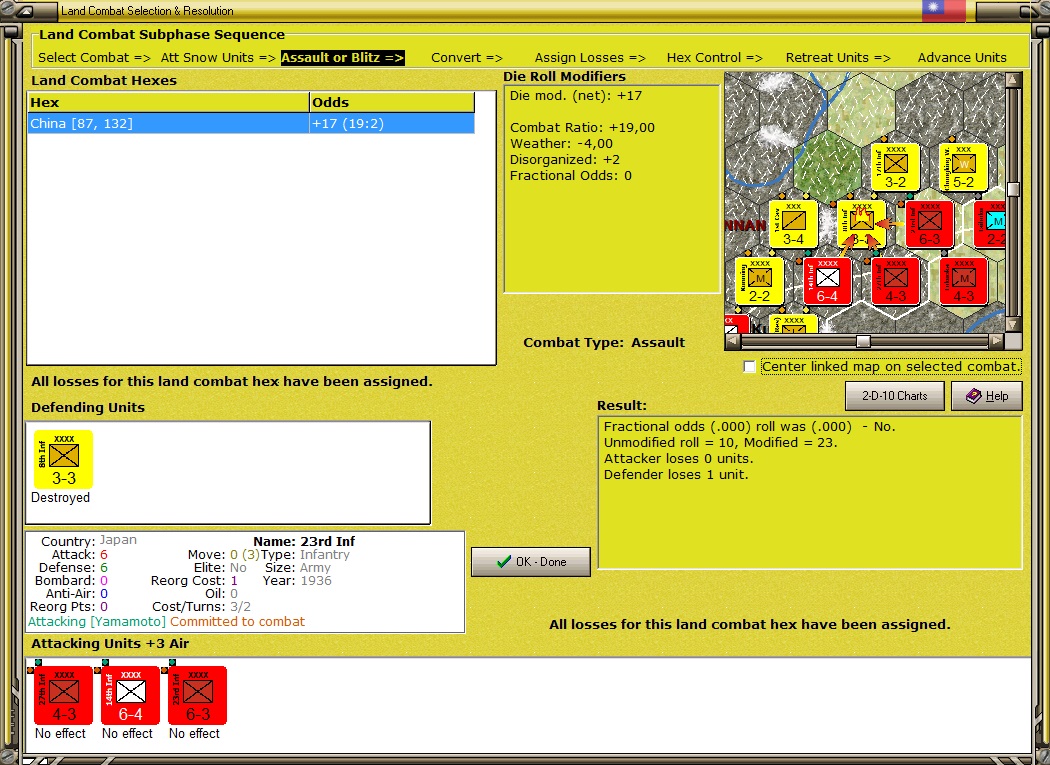Click the +17 (19:2) odds cell

[x=392, y=123]
